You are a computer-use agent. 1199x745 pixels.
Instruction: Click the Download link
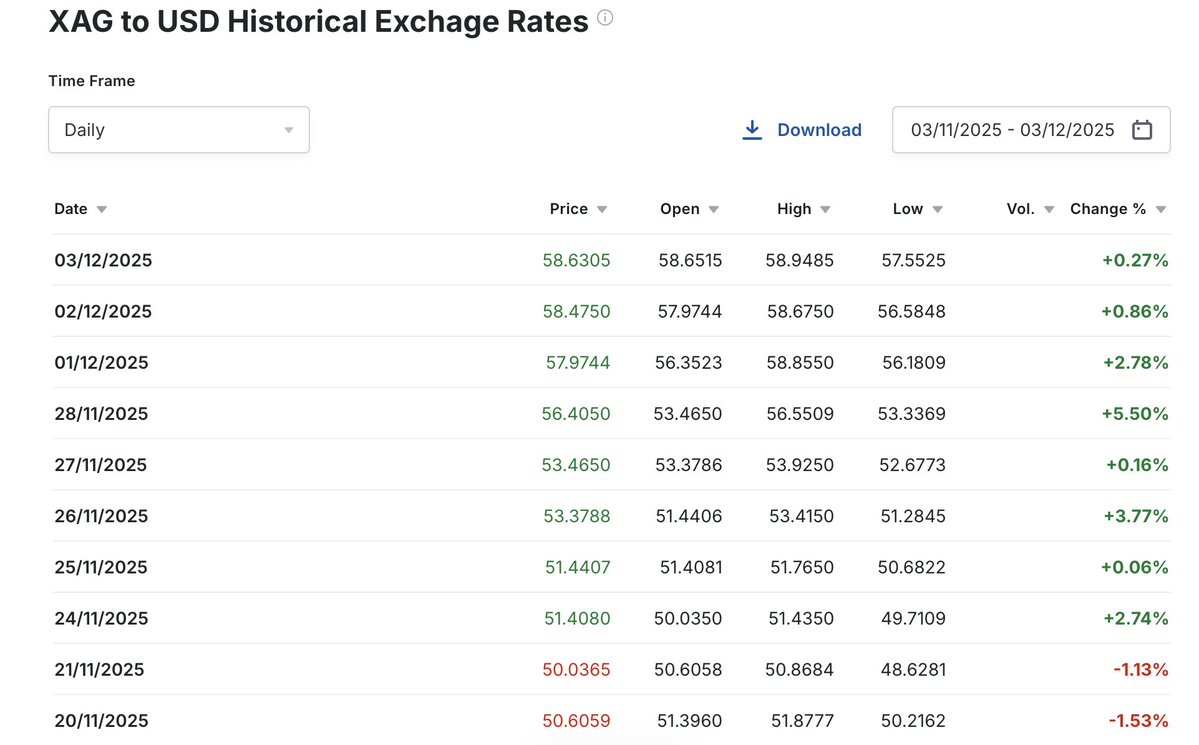(x=819, y=130)
